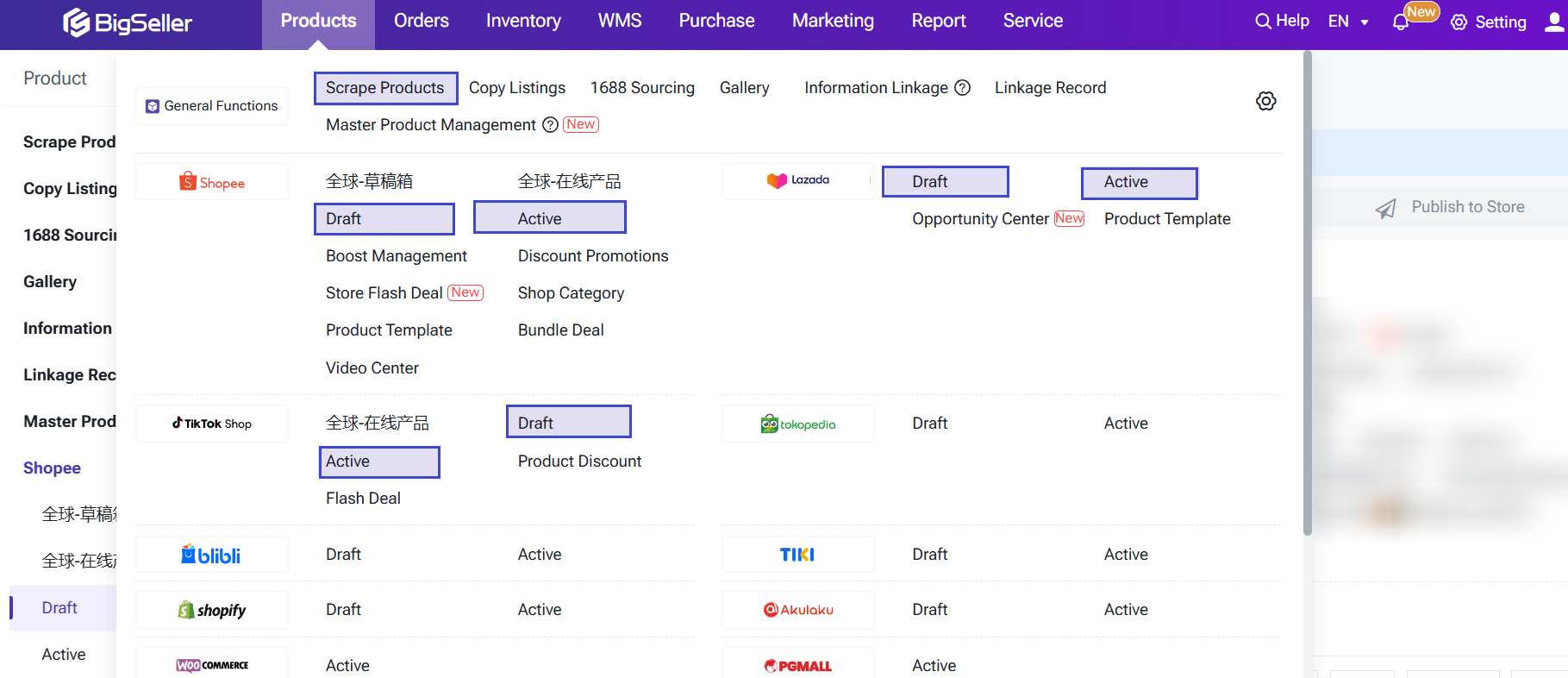Open the Setting menu in the header

point(1489,22)
